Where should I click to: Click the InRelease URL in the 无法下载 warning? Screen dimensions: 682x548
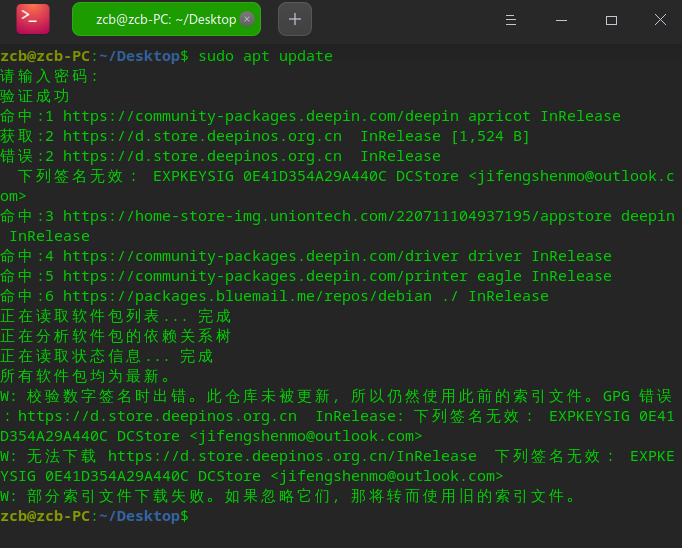click(x=292, y=456)
